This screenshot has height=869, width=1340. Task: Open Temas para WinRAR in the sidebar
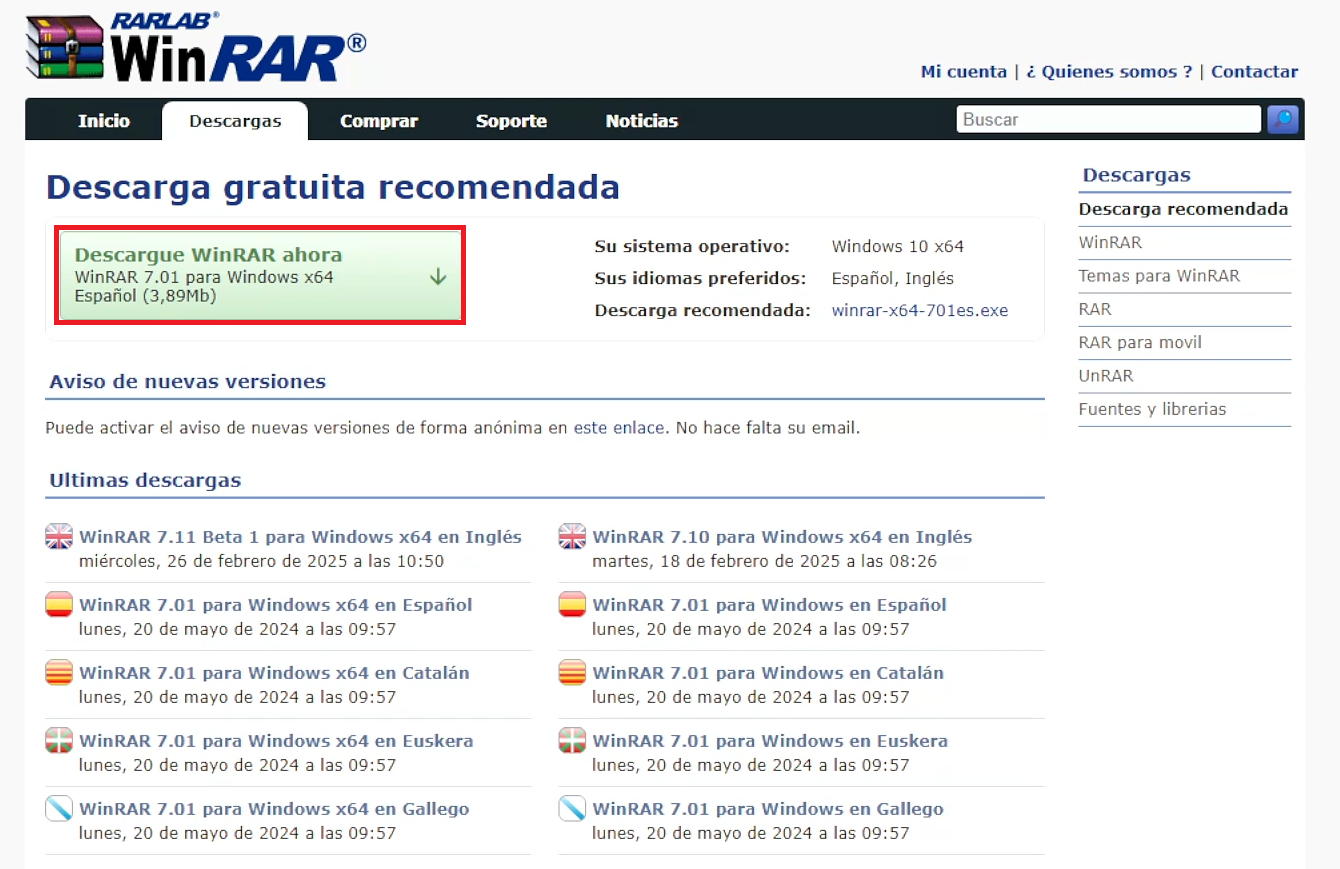(x=1159, y=275)
